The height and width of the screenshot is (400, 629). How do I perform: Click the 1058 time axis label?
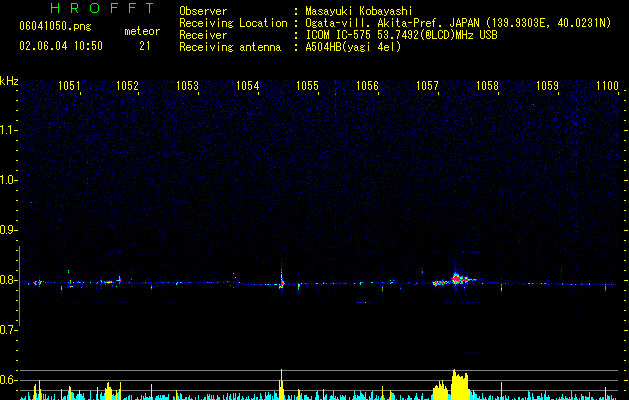click(487, 86)
